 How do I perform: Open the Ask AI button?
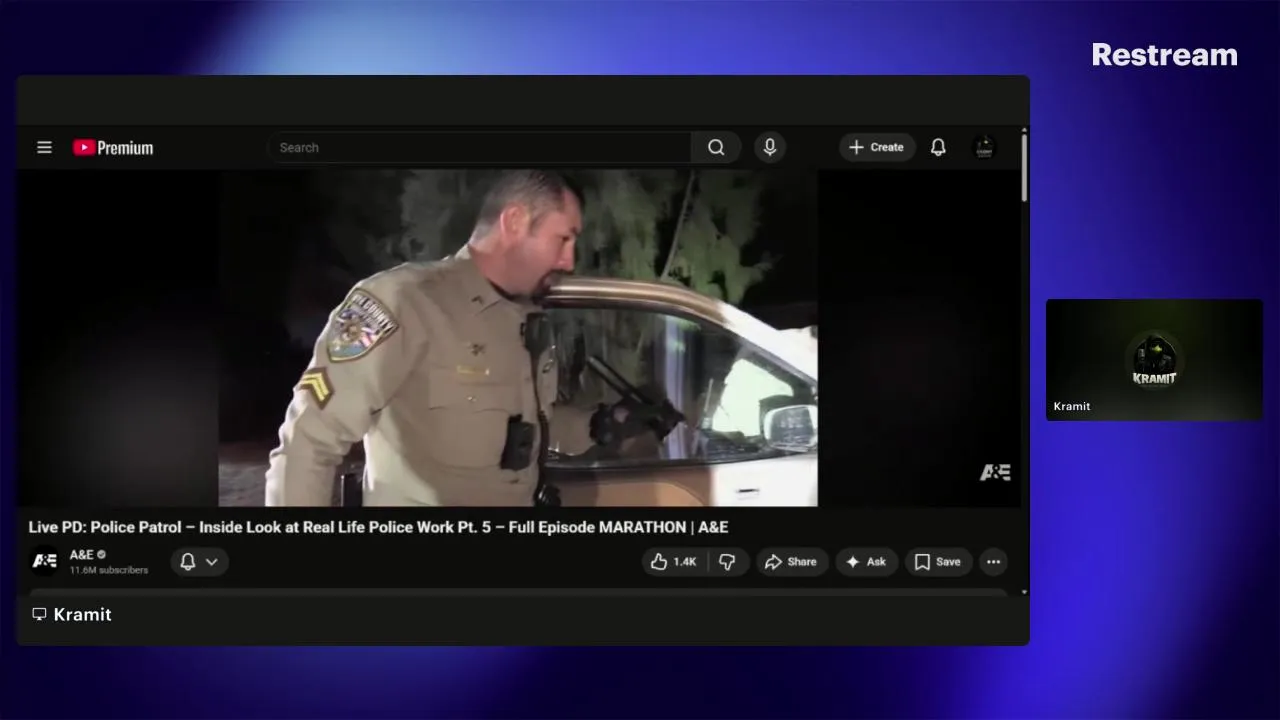point(866,562)
